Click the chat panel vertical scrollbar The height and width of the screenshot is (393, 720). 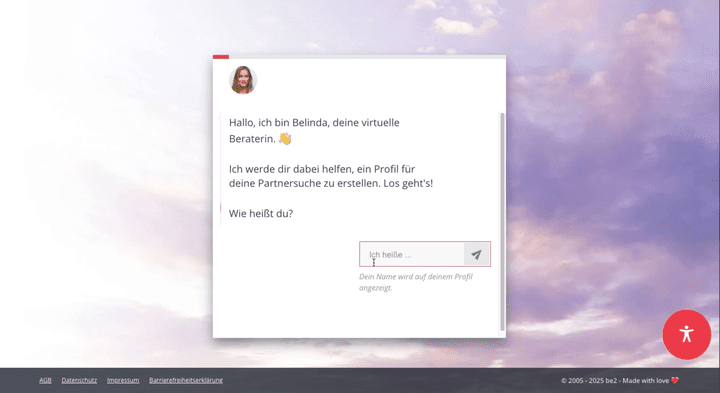click(502, 221)
